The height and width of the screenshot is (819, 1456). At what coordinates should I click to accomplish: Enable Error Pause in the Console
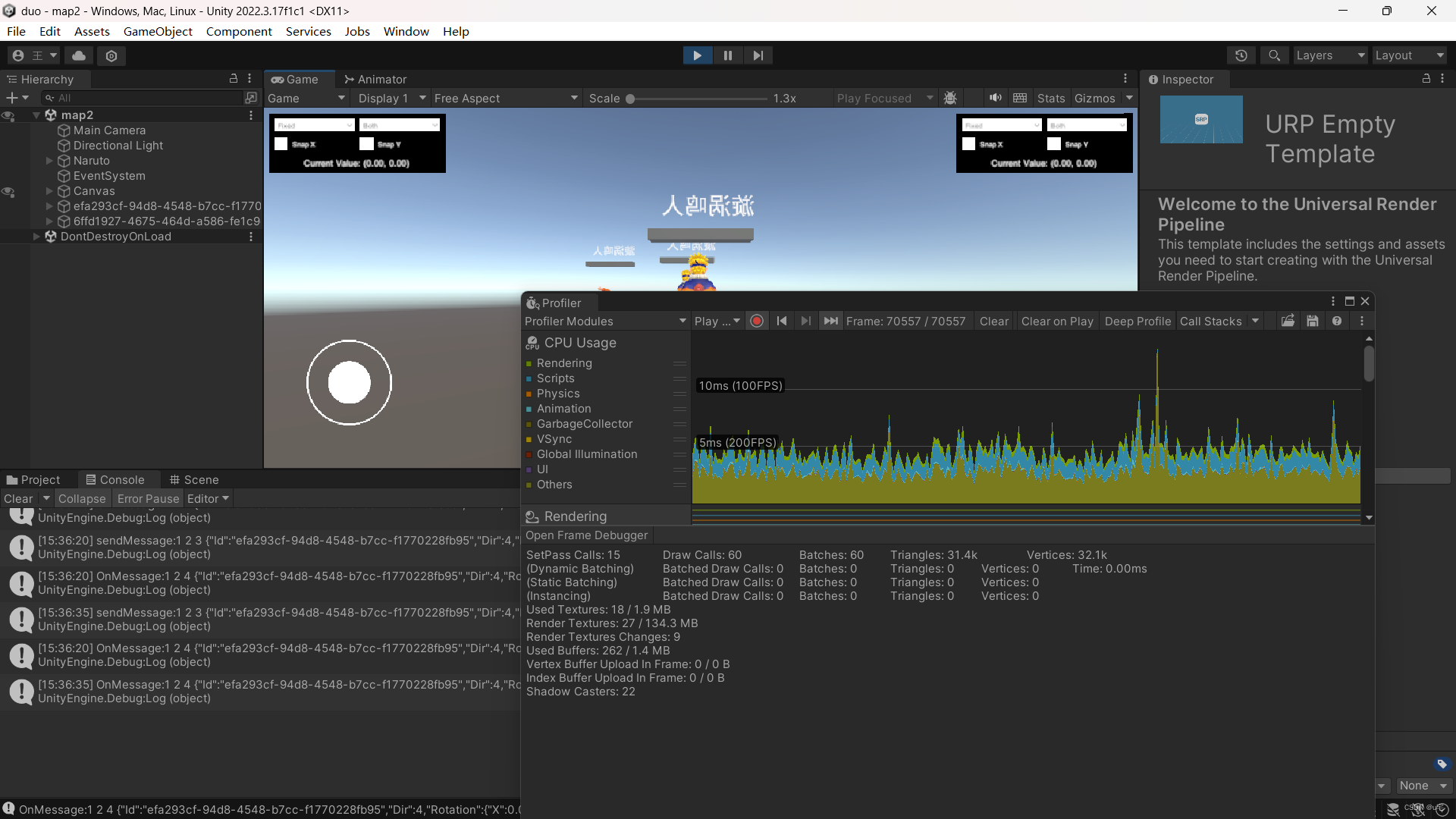click(x=147, y=498)
